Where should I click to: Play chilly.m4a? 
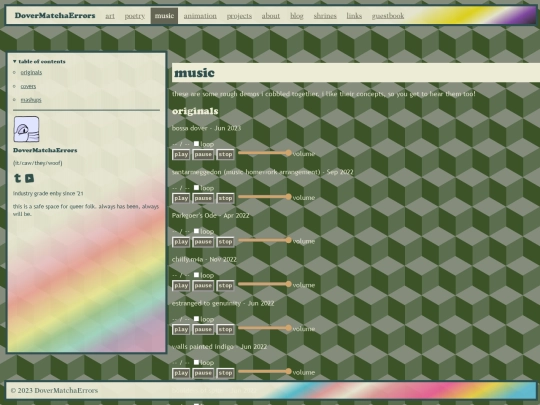(x=181, y=286)
